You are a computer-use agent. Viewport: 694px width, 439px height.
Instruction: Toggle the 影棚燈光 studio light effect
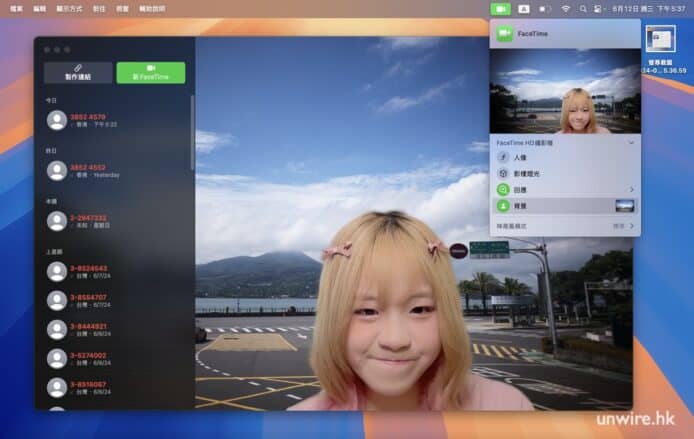(x=503, y=173)
